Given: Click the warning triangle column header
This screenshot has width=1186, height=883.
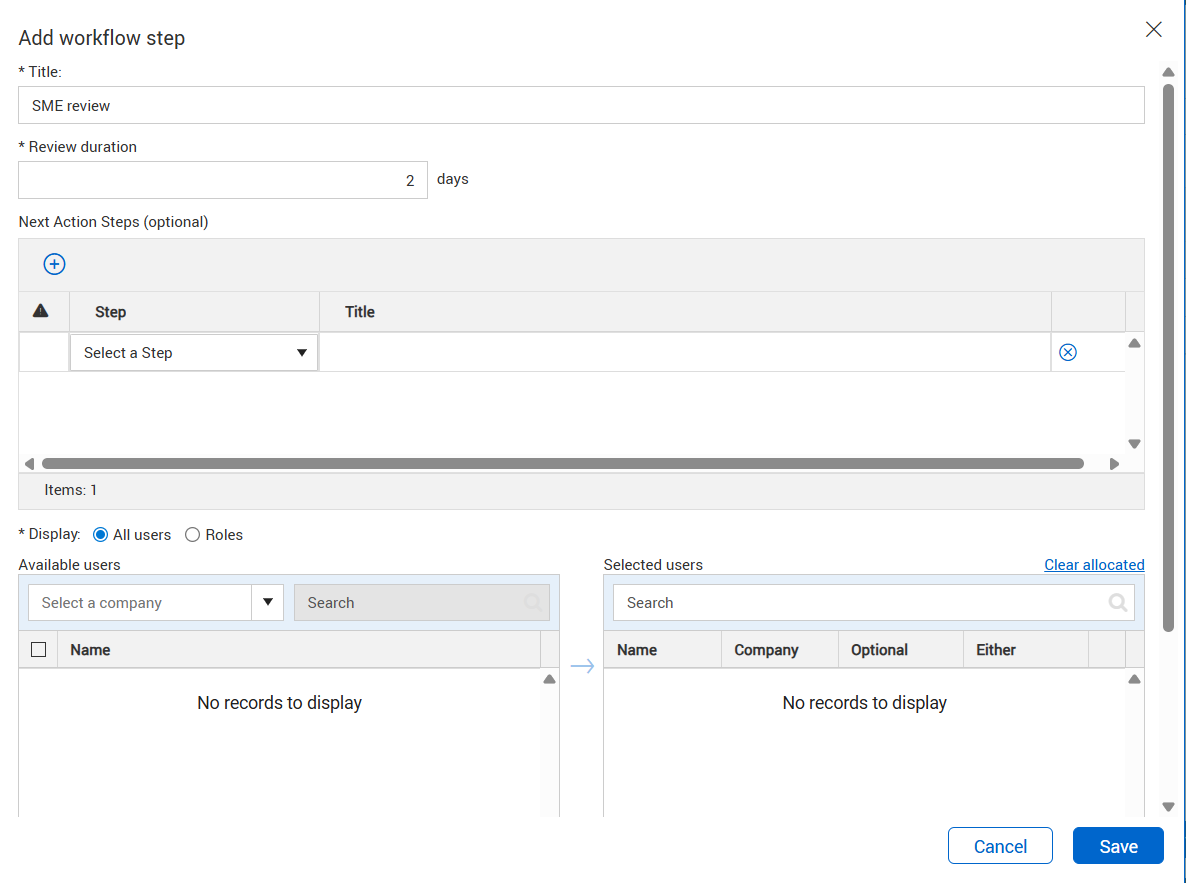Looking at the screenshot, I should [x=41, y=311].
